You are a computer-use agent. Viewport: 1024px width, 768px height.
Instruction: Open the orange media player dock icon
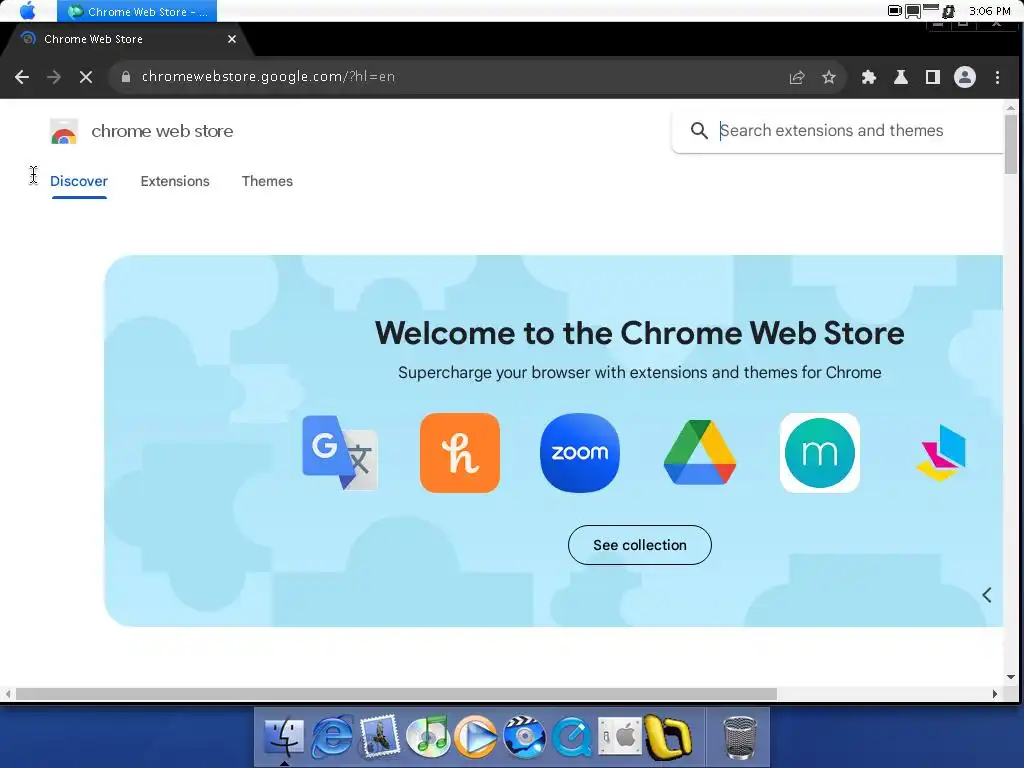476,737
